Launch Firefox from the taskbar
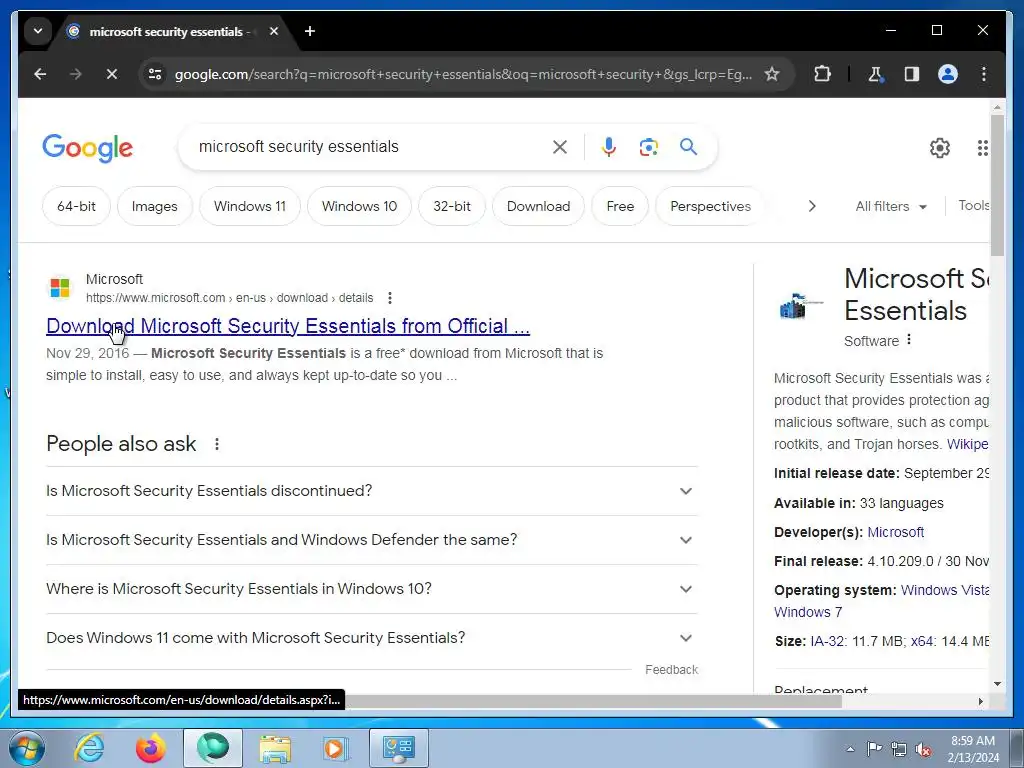This screenshot has height=768, width=1024. point(150,748)
